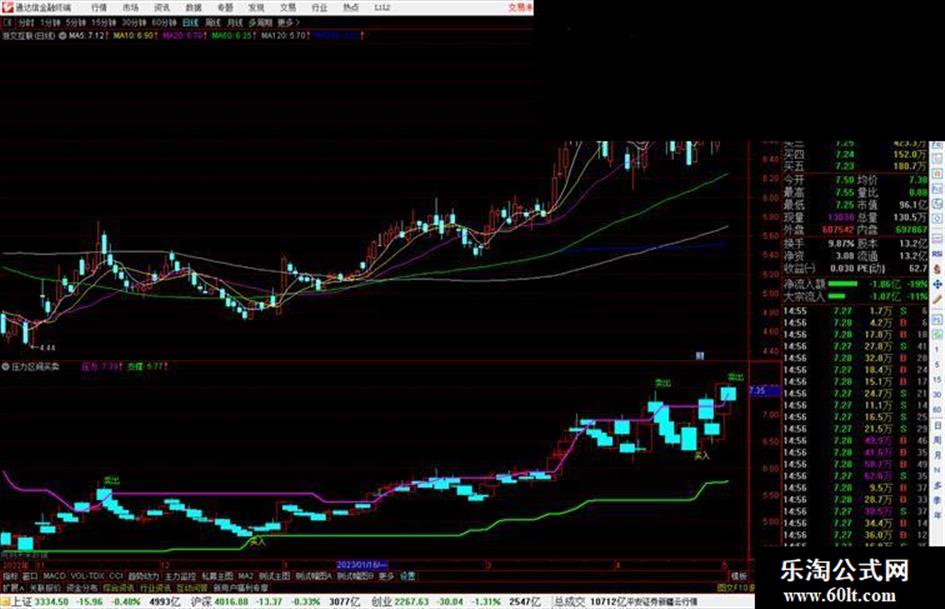Click the 创业 2267.63 index in status bar
This screenshot has height=609, width=945.
pyautogui.click(x=400, y=602)
